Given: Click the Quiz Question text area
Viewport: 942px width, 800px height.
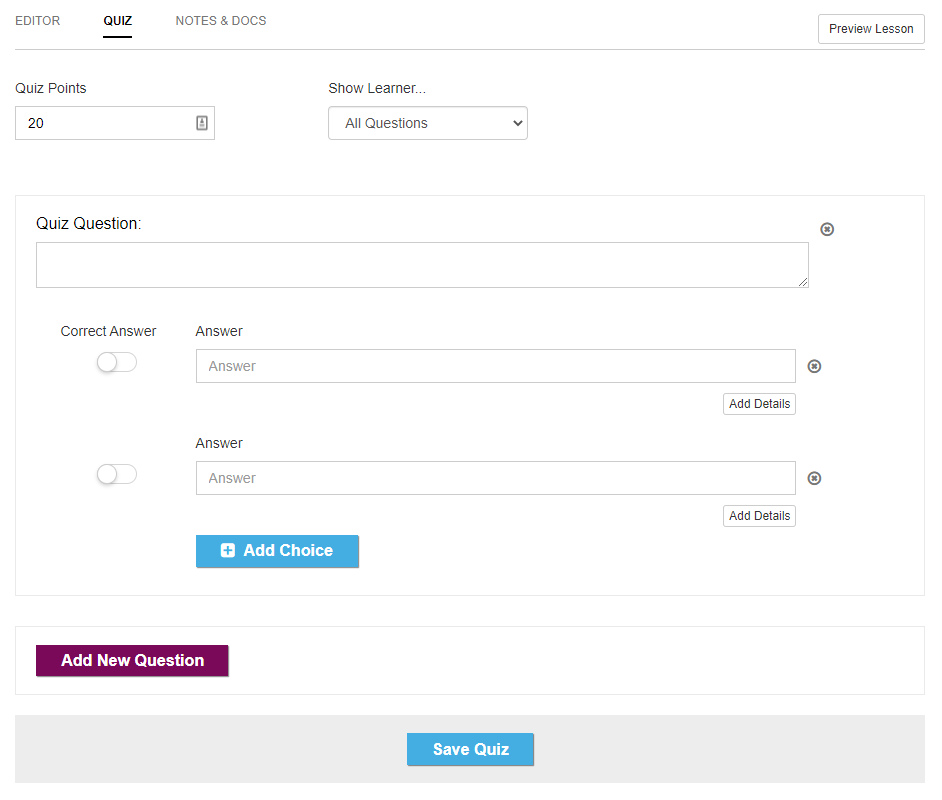Looking at the screenshot, I should tap(422, 265).
